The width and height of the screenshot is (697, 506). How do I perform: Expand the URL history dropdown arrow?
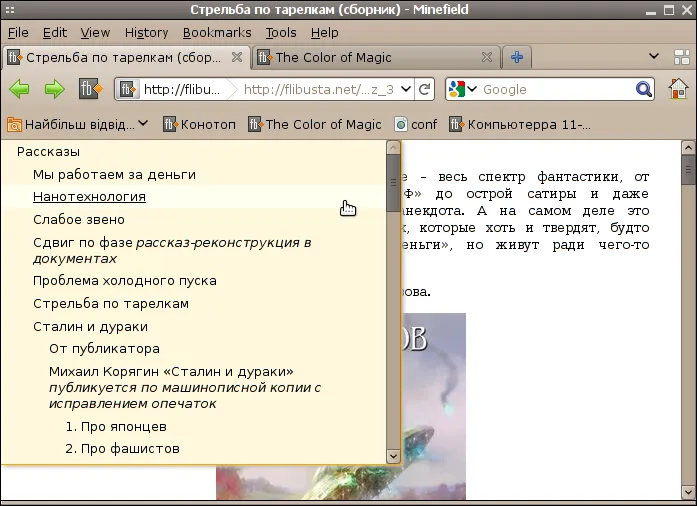click(x=405, y=89)
